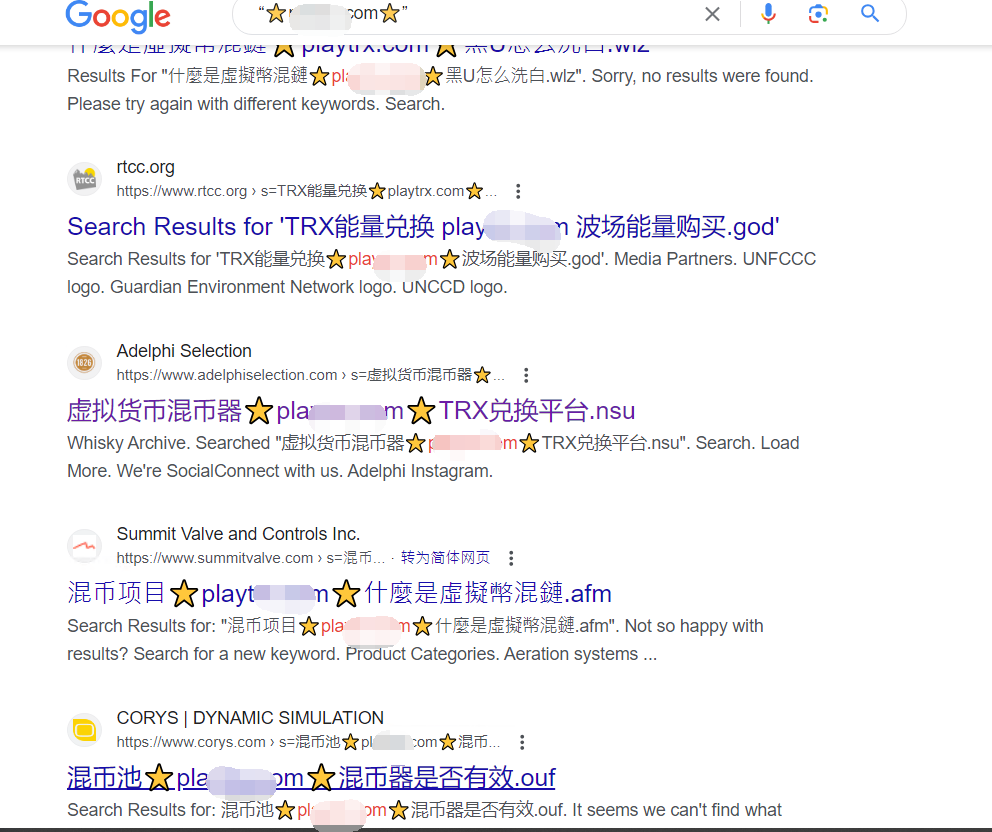
Task: Clear the search box with X
Action: pos(712,14)
